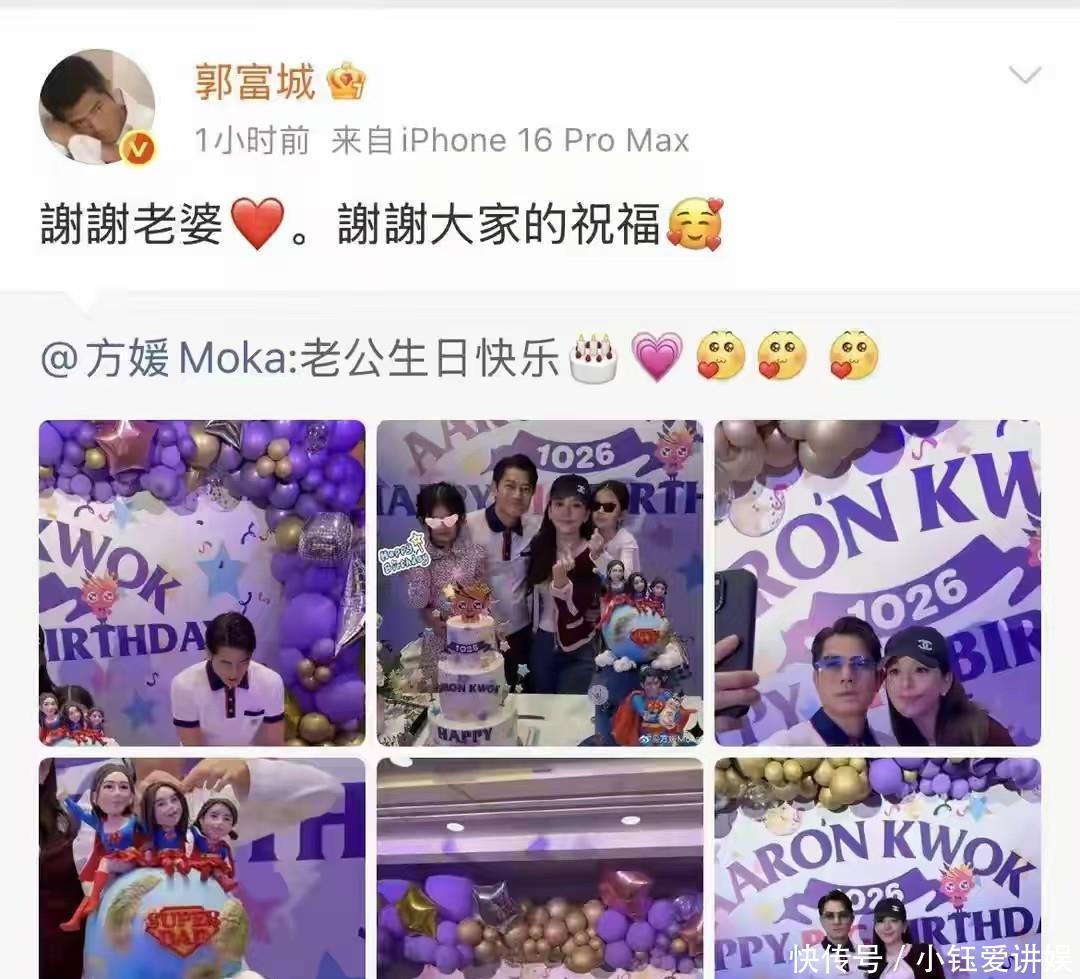
Task: Click the red heart emoji in post
Action: [256, 223]
